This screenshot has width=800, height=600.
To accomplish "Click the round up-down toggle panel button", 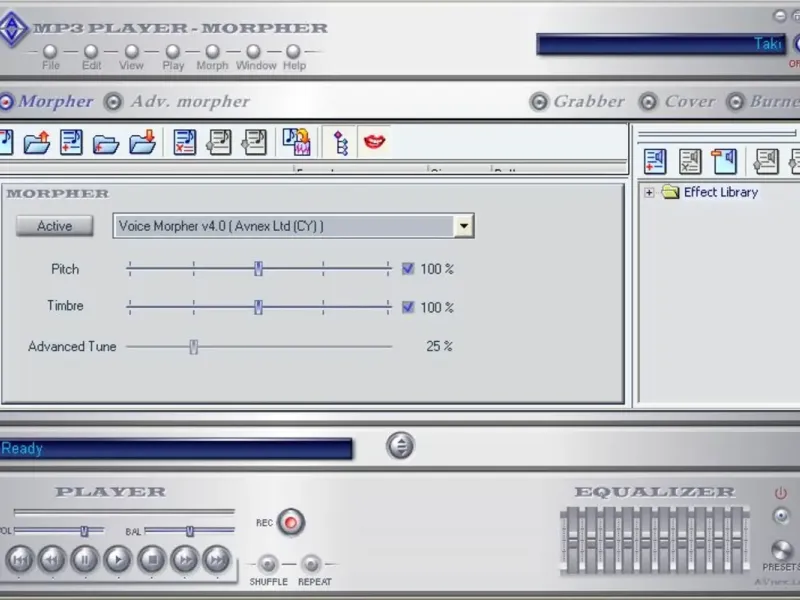I will (400, 446).
